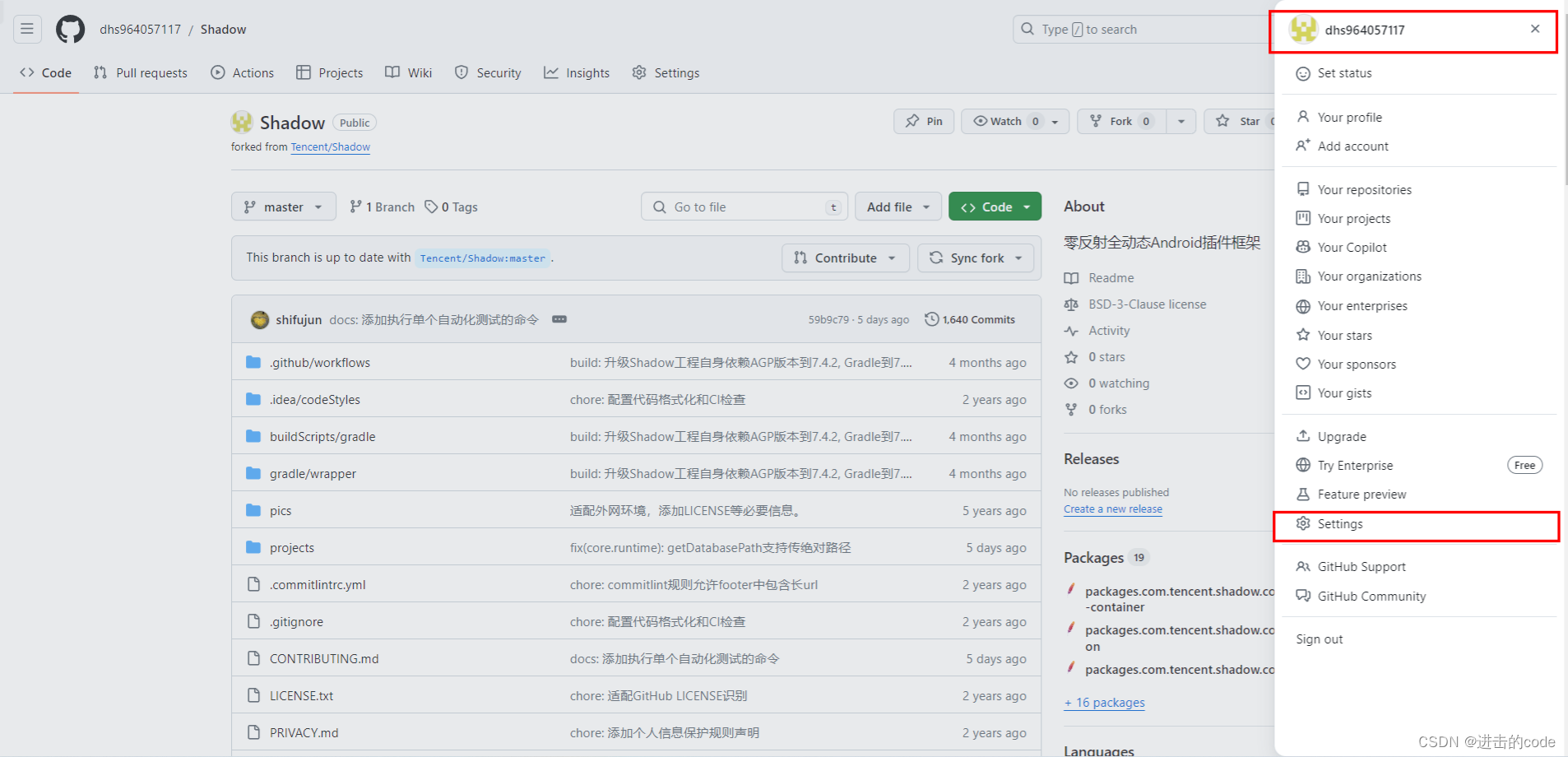The height and width of the screenshot is (757, 1568).
Task: Open the Add file dropdown
Action: tap(898, 207)
